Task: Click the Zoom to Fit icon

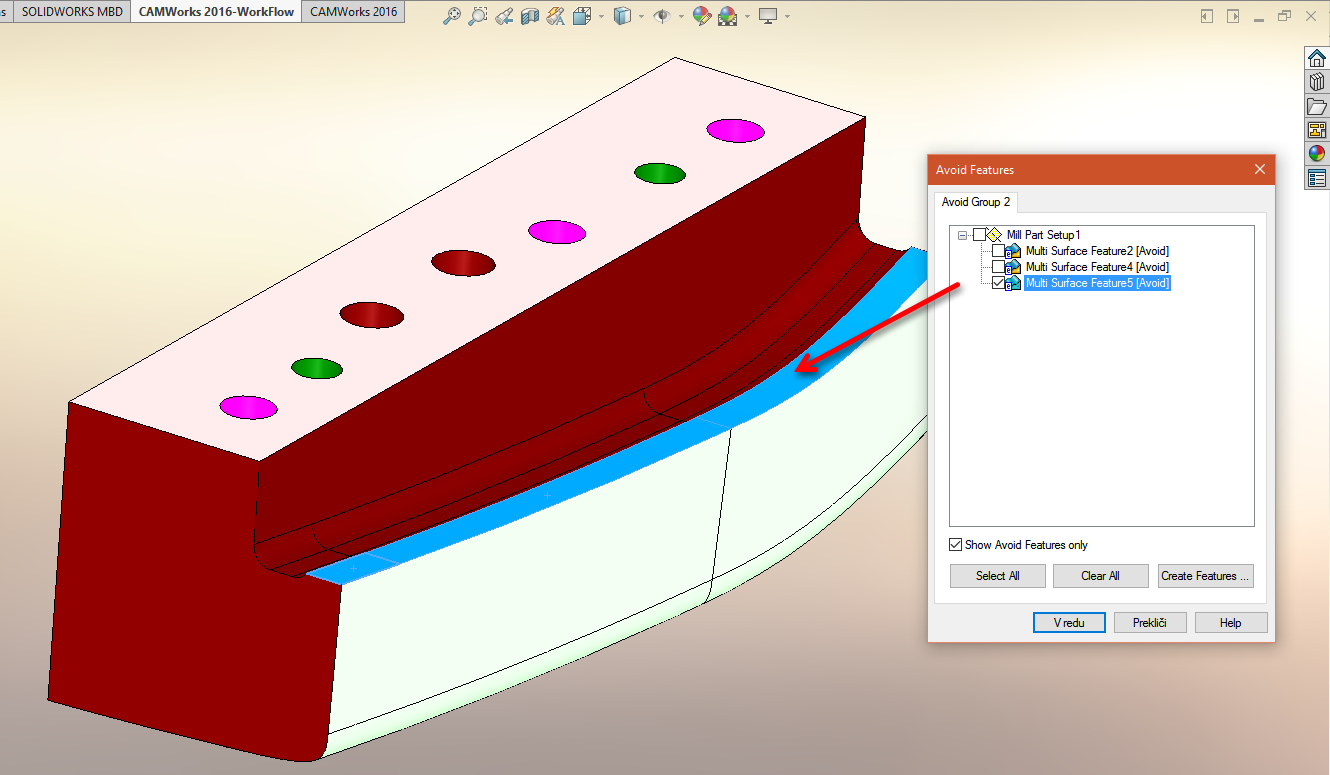Action: click(452, 16)
